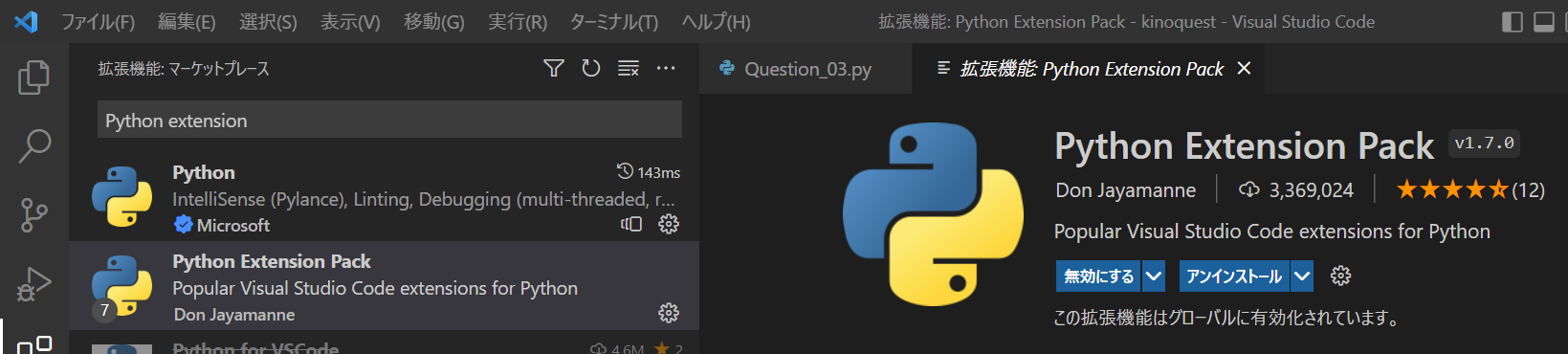Click the filter extensions funnel icon
1568x354 pixels.
pos(554,68)
